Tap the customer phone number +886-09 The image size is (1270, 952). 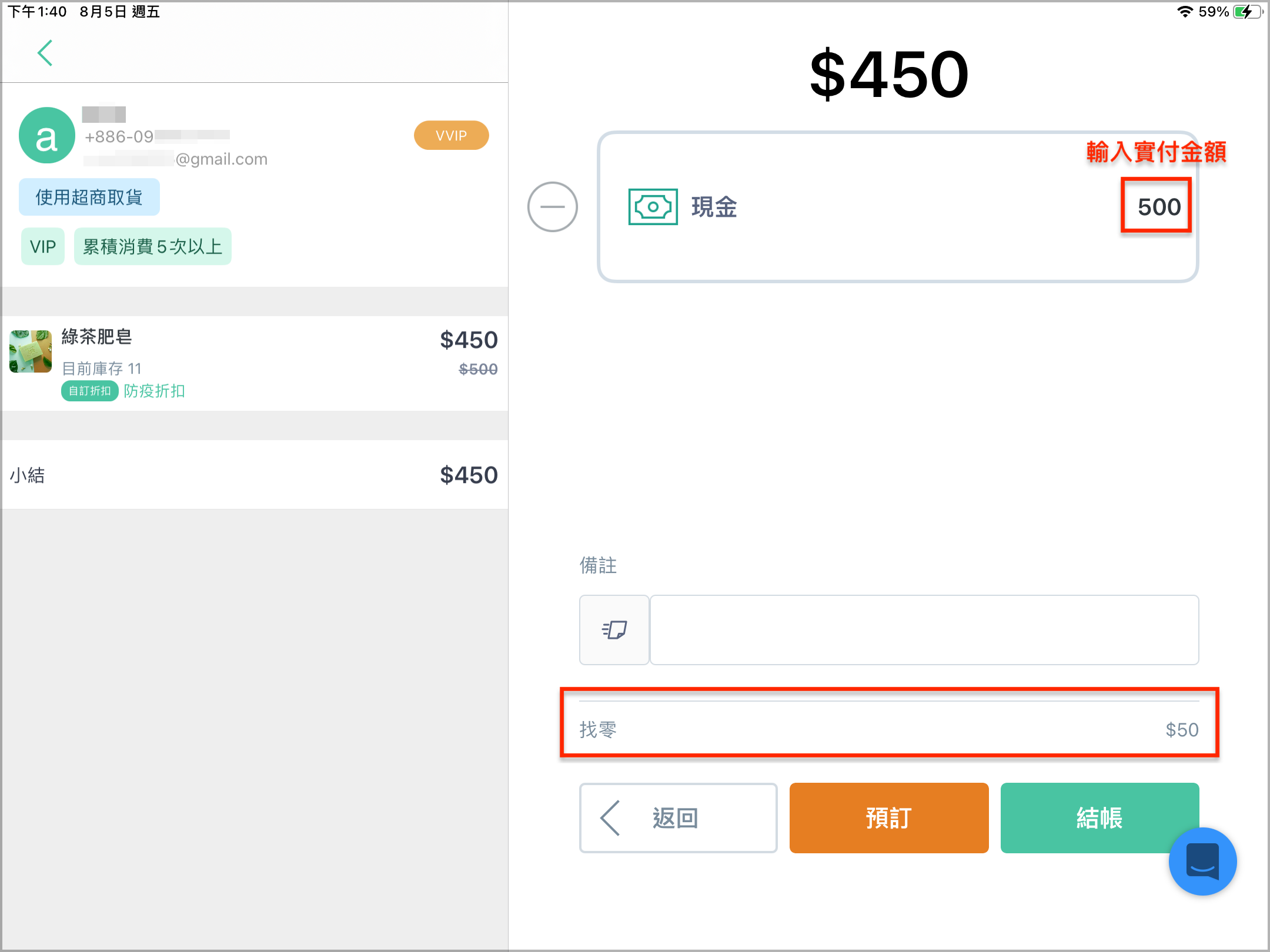click(157, 136)
